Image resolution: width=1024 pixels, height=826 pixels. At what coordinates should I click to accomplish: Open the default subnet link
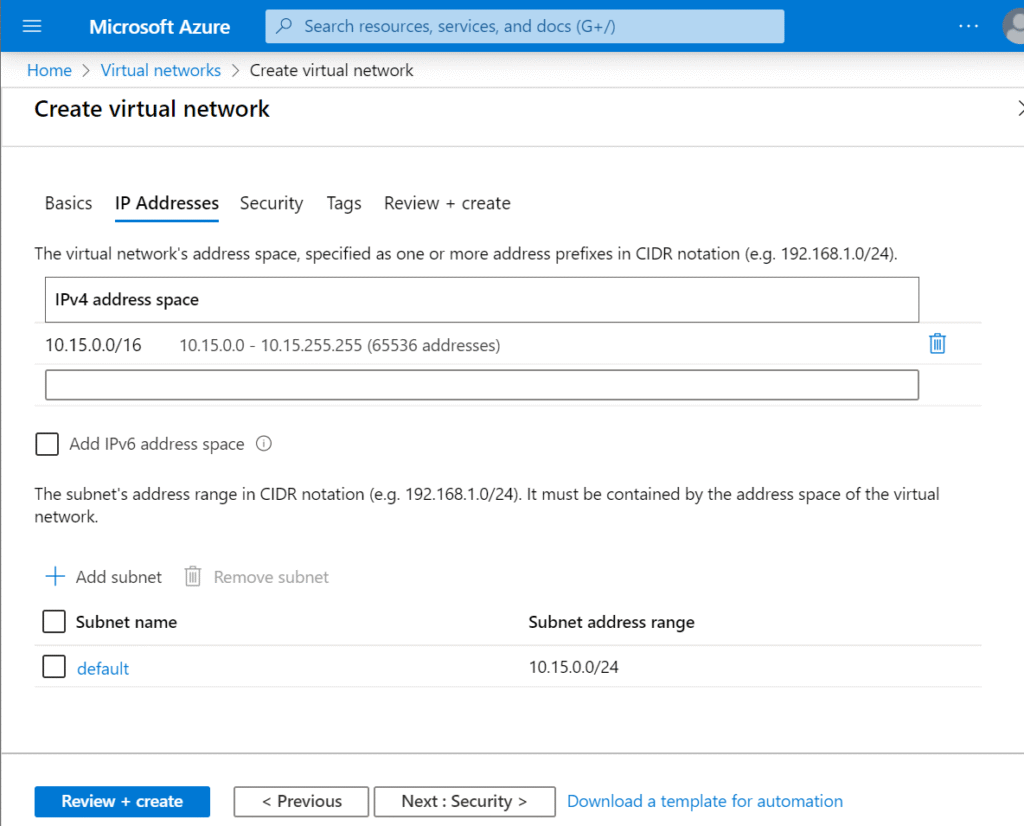pos(103,668)
